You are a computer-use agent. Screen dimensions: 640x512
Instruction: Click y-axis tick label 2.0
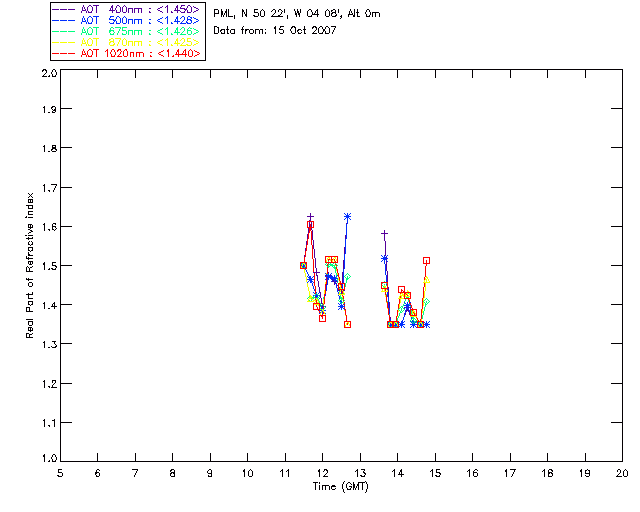tap(49, 73)
